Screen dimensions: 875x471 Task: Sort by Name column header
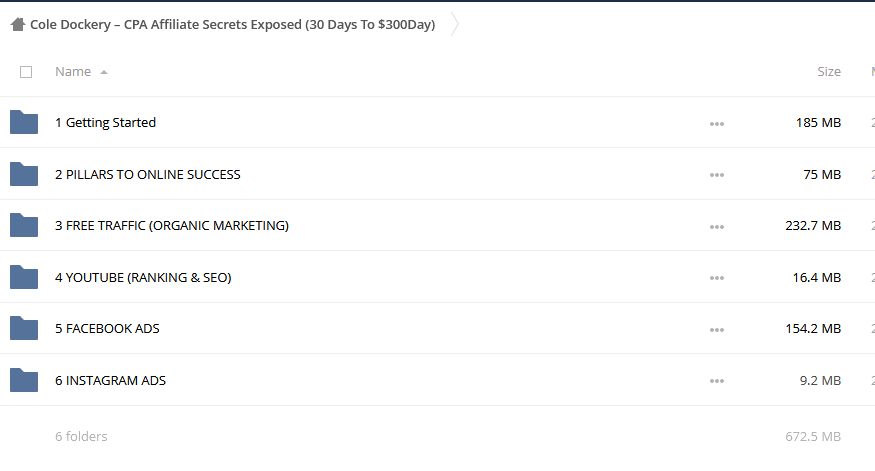[x=73, y=71]
